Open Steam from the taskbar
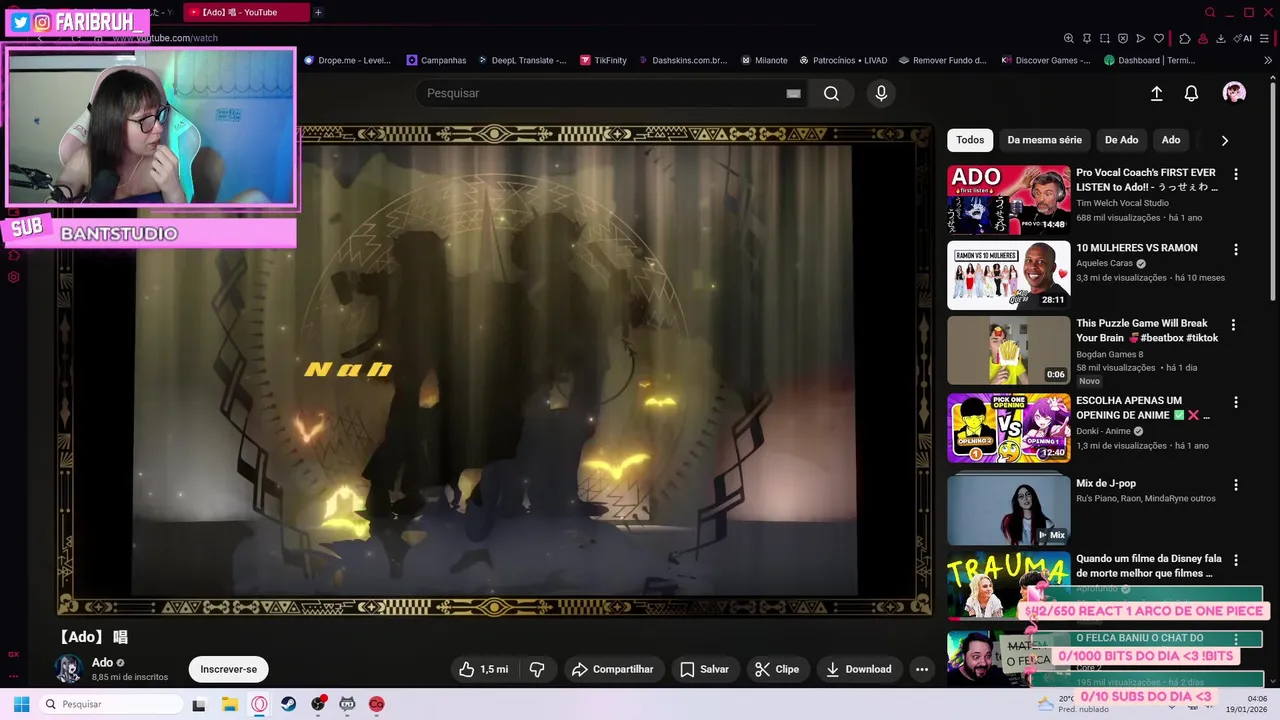This screenshot has height=720, width=1280. click(288, 704)
